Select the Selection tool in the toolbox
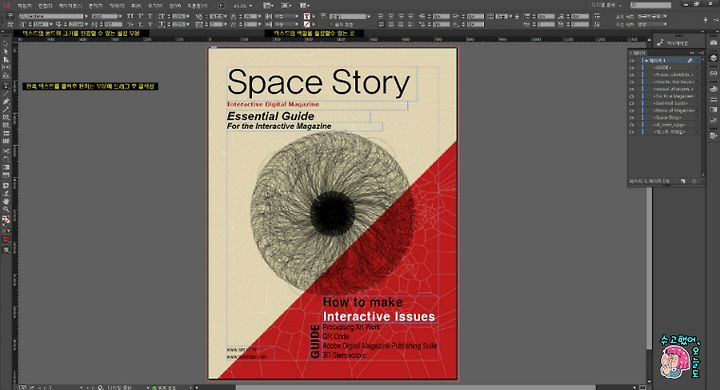Screen dimensions: 720x390 tap(6, 45)
